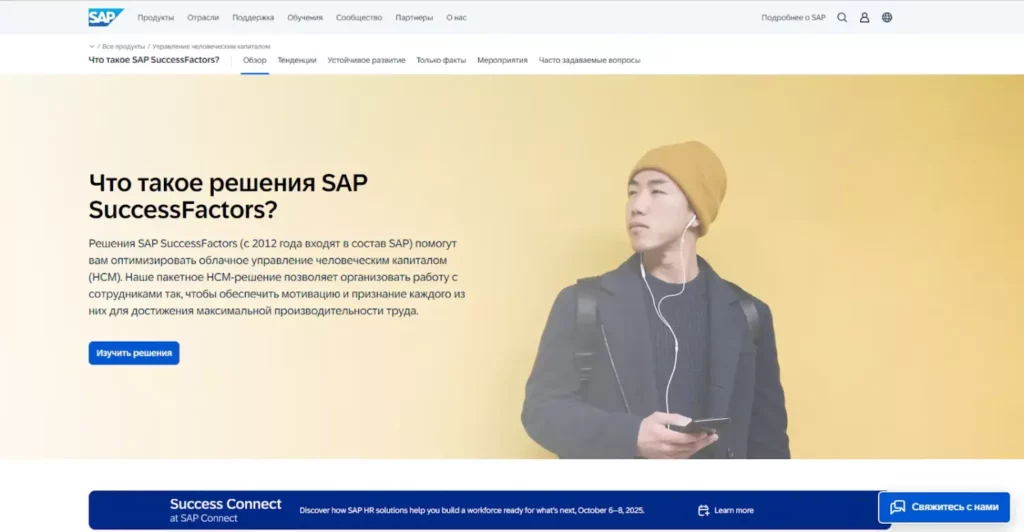Open the Продукты menu
The height and width of the screenshot is (532, 1024).
pos(155,17)
